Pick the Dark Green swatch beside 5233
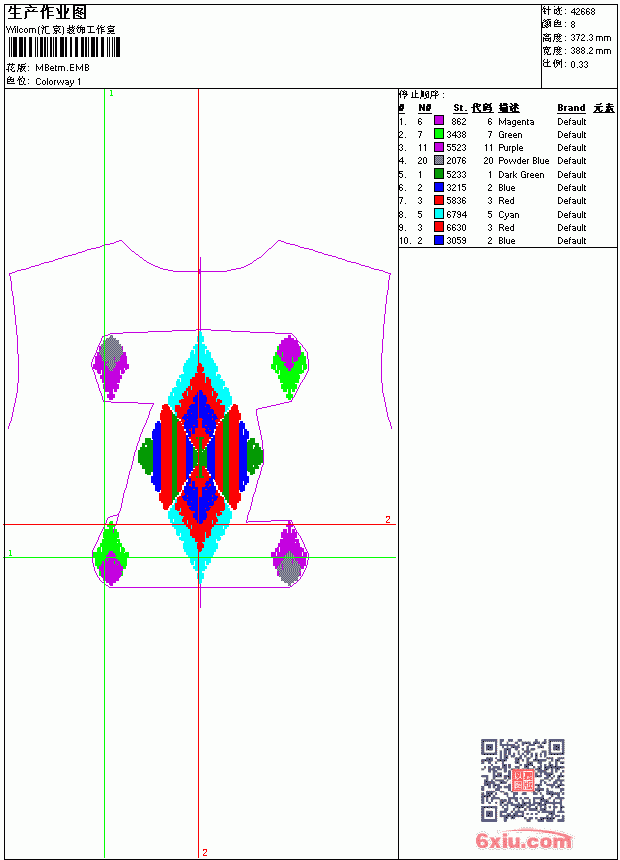Viewport: 620px width, 860px height. tap(439, 174)
